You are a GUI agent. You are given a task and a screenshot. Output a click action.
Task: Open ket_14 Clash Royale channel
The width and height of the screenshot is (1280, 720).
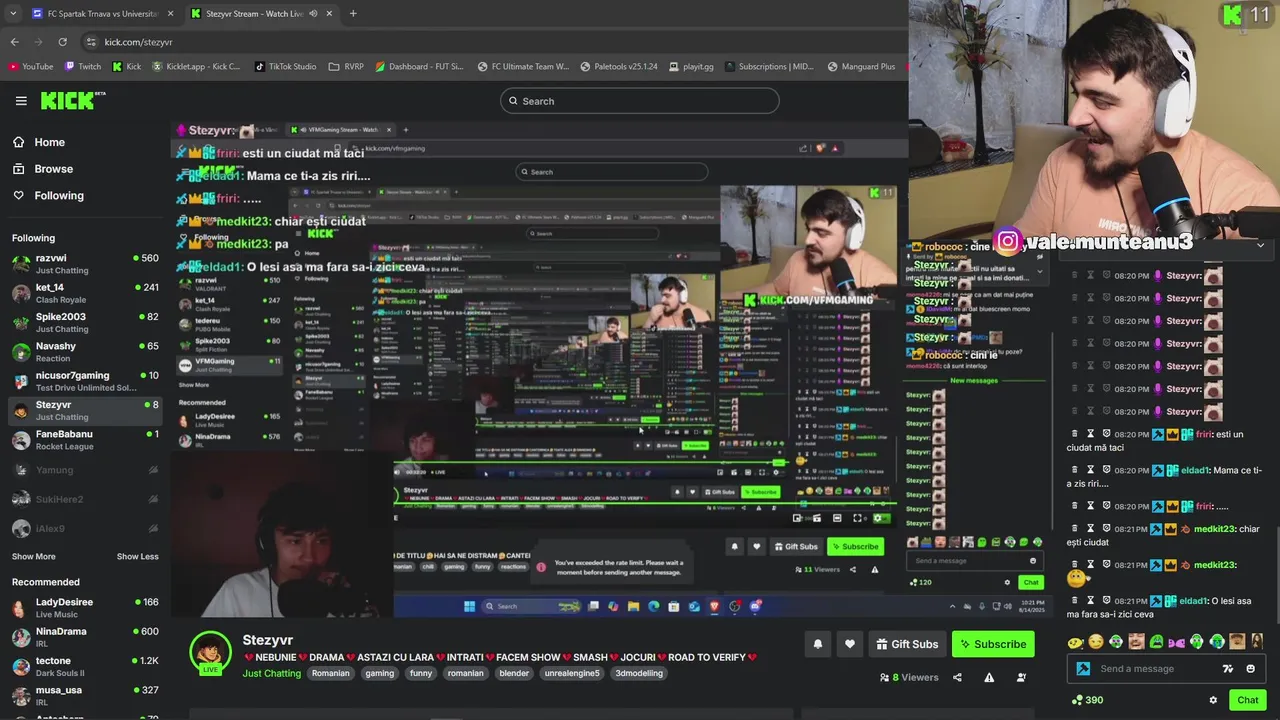[85, 293]
